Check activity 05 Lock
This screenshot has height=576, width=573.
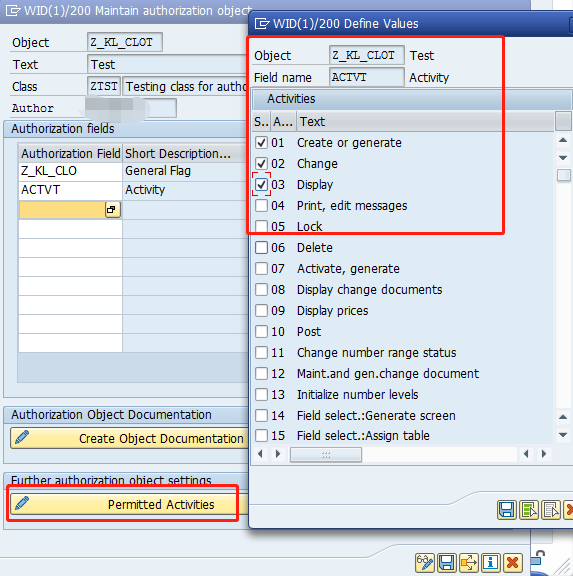(x=262, y=226)
